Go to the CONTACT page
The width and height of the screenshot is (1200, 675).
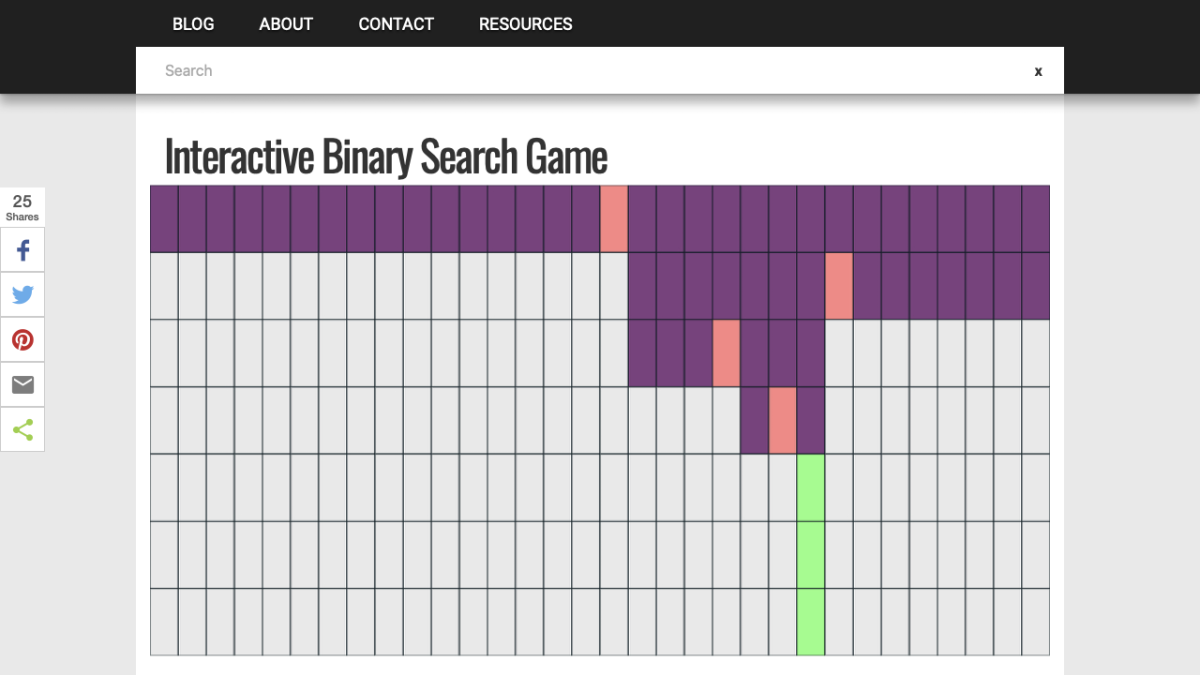click(396, 24)
